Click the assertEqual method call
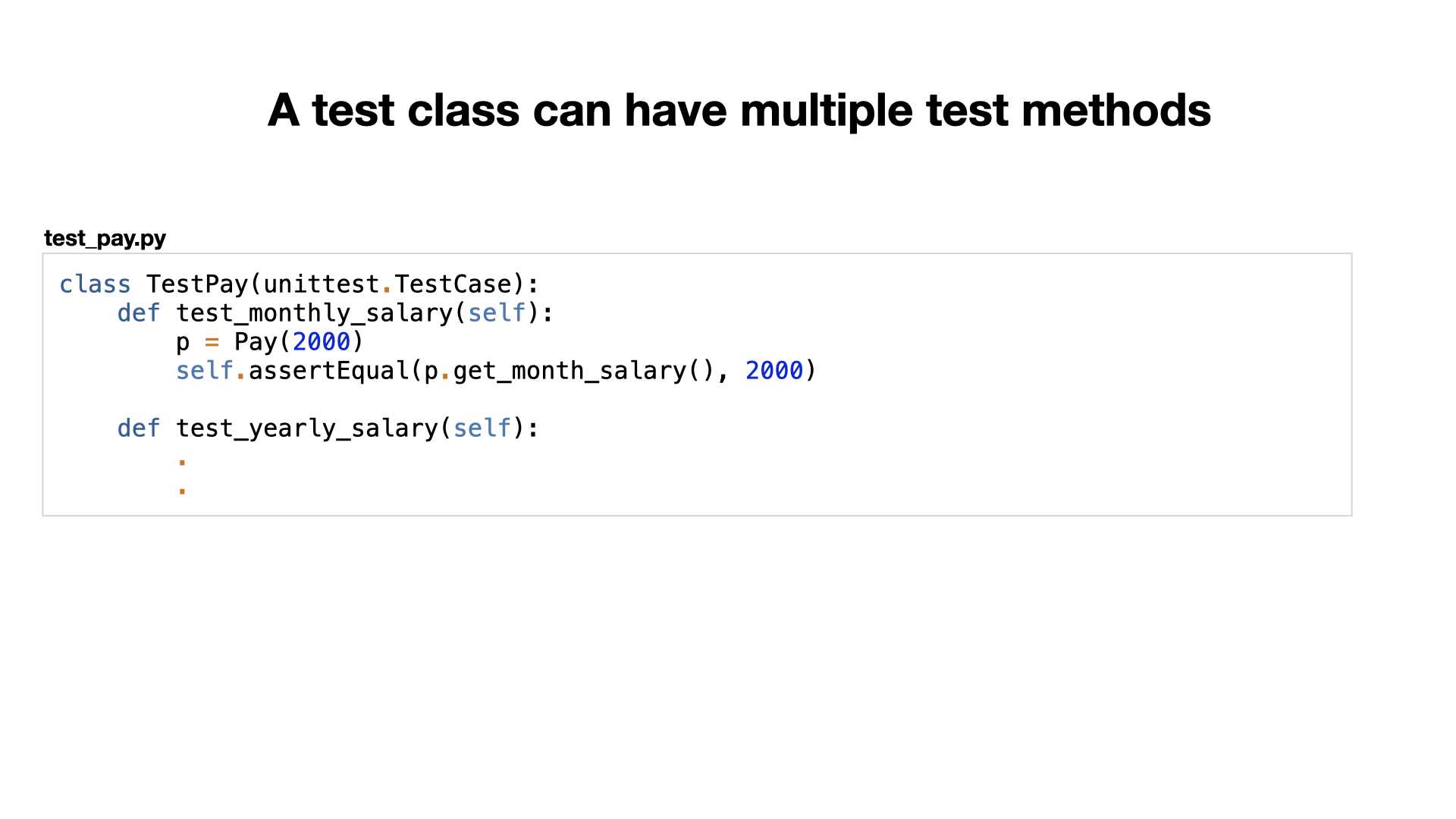 (x=328, y=371)
